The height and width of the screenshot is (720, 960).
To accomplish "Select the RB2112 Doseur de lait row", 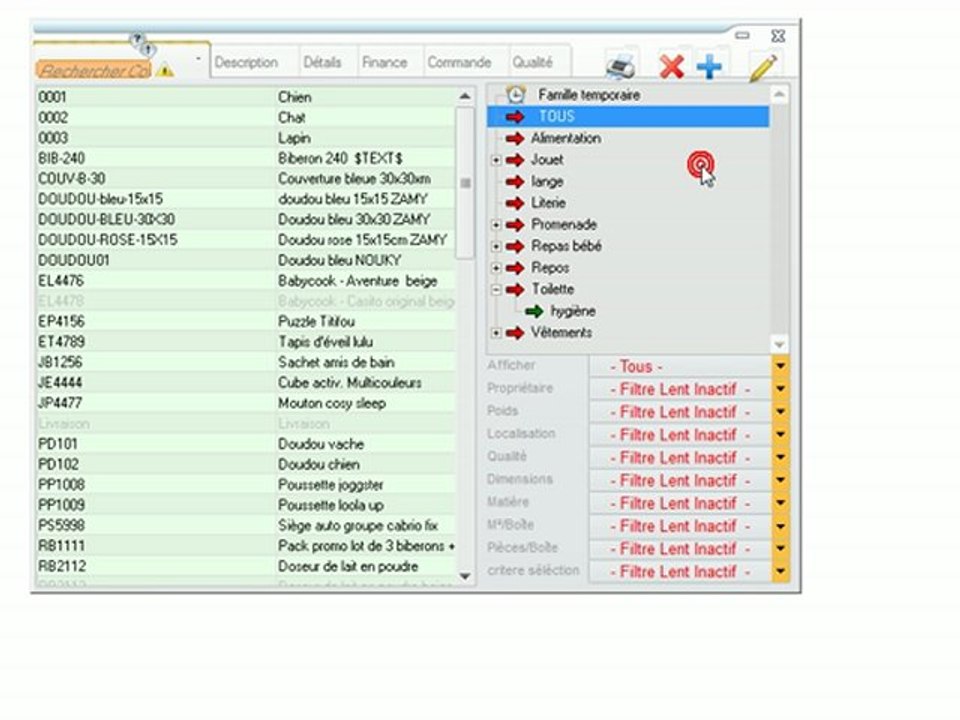I will pos(245,566).
